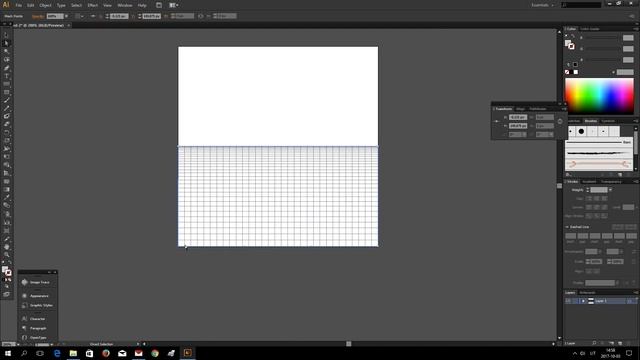The height and width of the screenshot is (360, 640).
Task: Click the Opacity link in control bar
Action: (x=38, y=16)
